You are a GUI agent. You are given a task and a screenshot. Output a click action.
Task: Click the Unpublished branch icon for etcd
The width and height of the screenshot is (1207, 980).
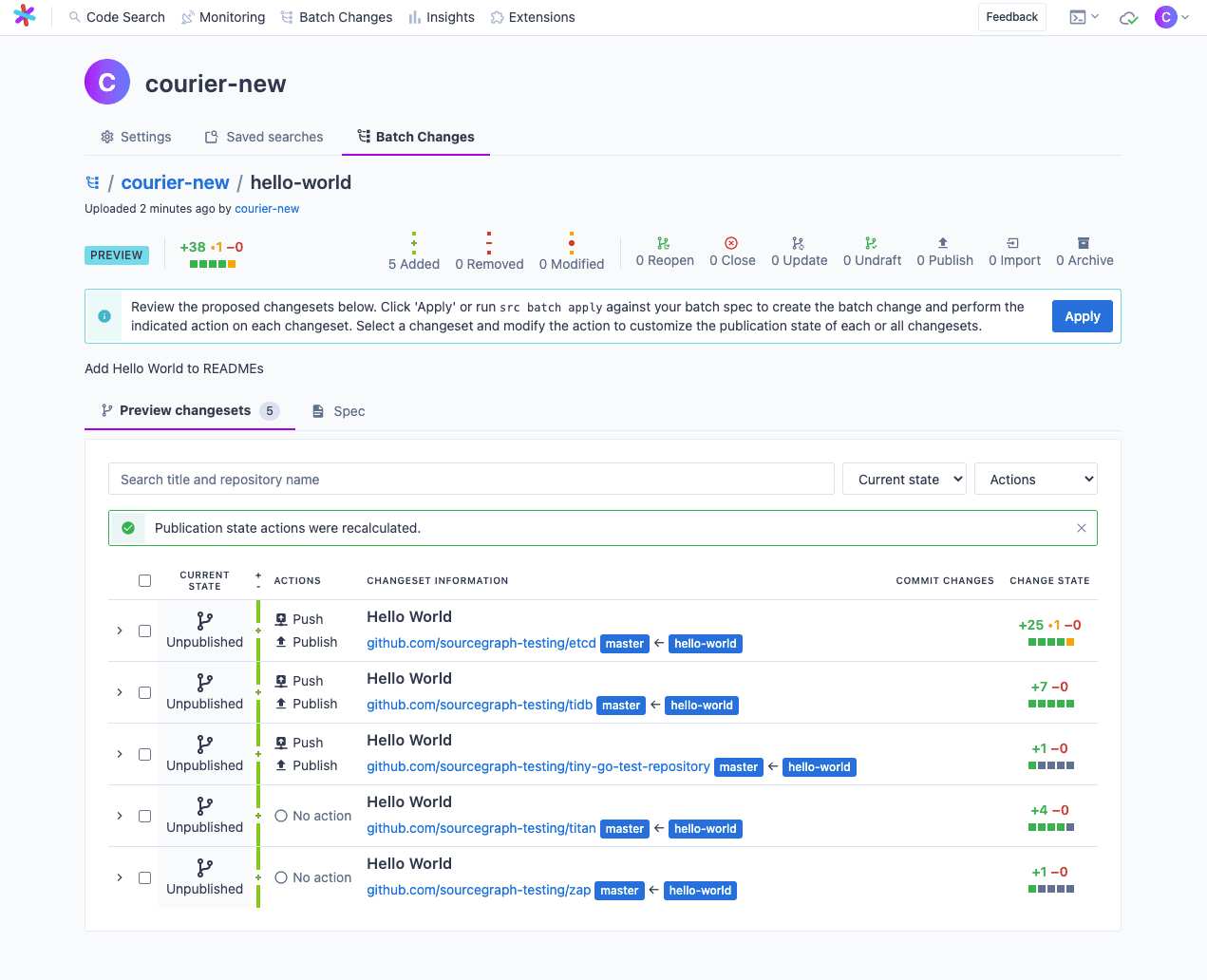click(204, 621)
